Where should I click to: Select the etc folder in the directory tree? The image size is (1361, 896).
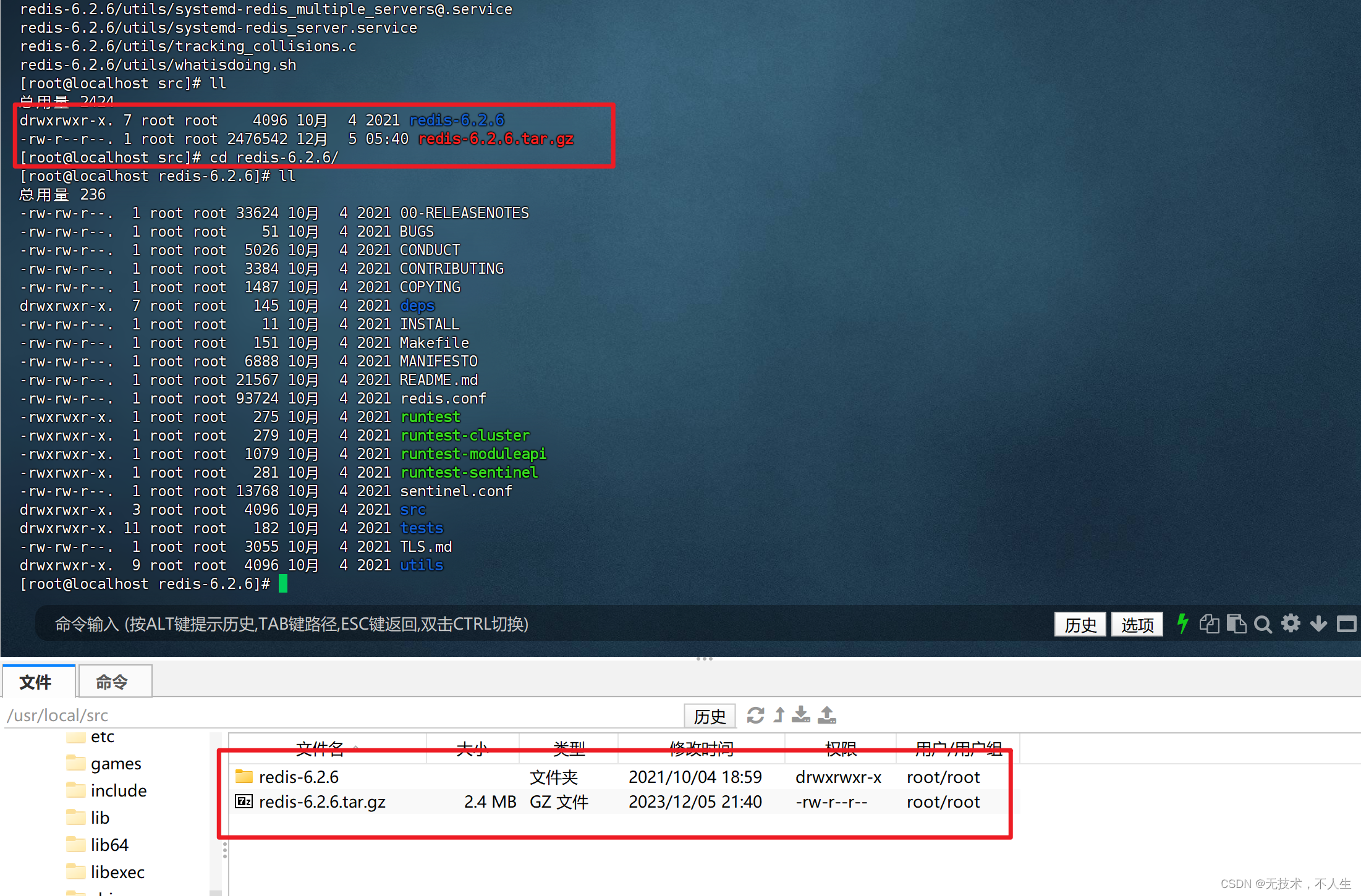pyautogui.click(x=102, y=737)
